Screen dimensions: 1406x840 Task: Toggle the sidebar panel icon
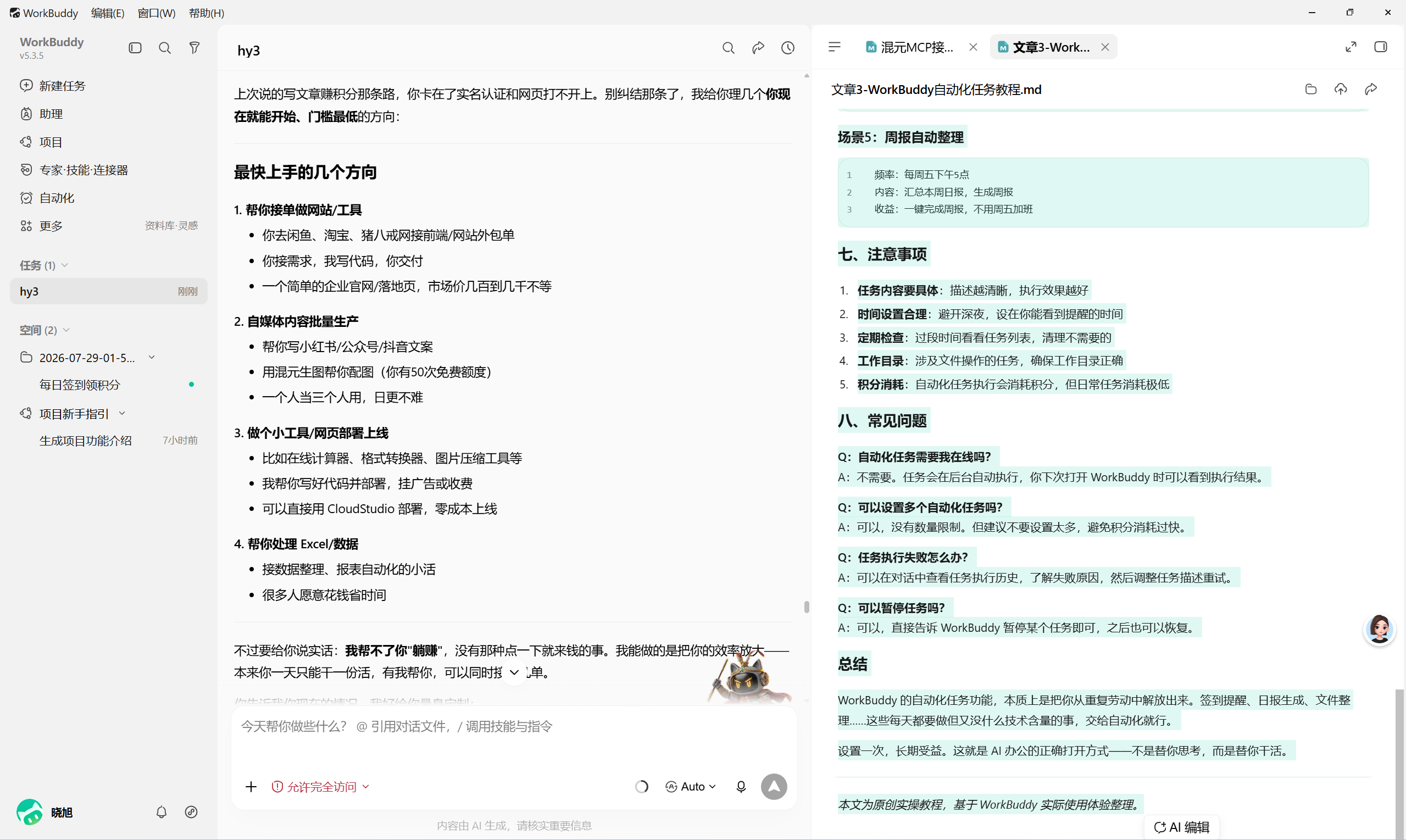[135, 48]
